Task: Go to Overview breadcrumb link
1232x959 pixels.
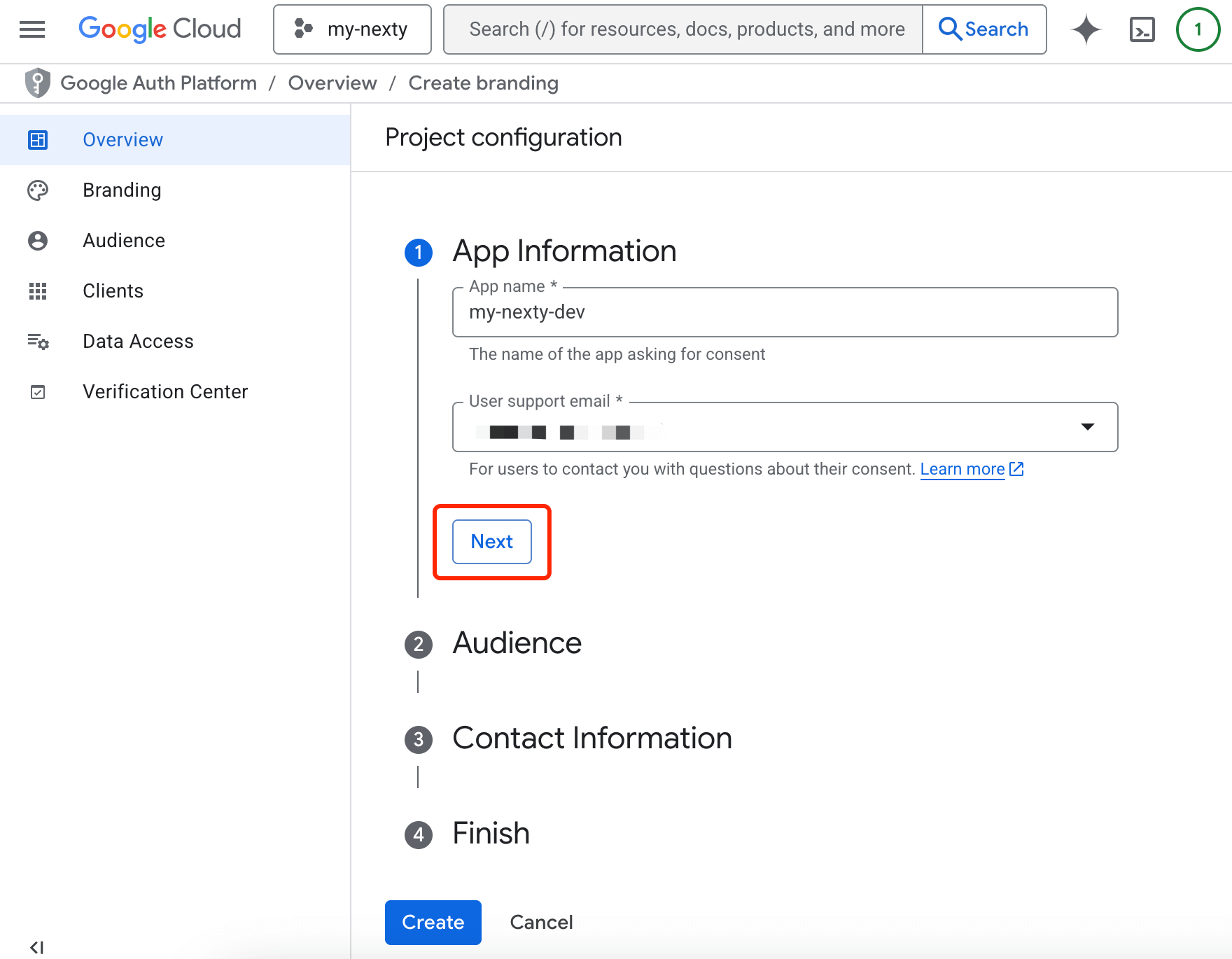Action: pos(332,83)
